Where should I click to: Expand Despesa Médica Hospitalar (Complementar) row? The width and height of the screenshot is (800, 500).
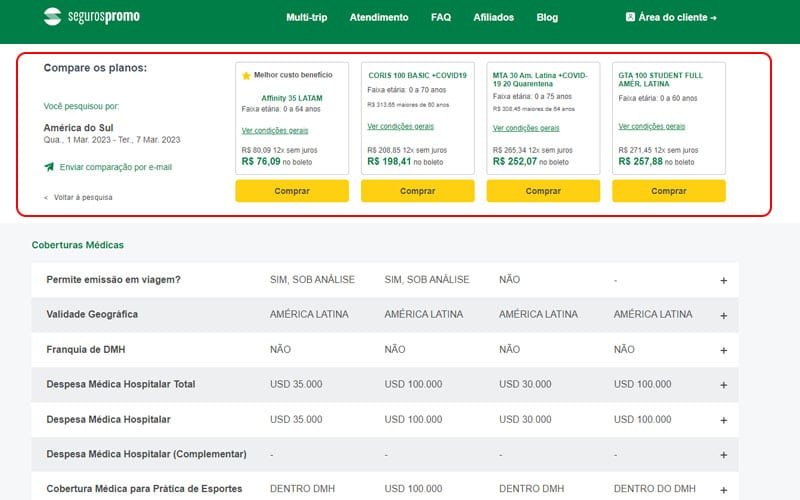click(x=723, y=455)
